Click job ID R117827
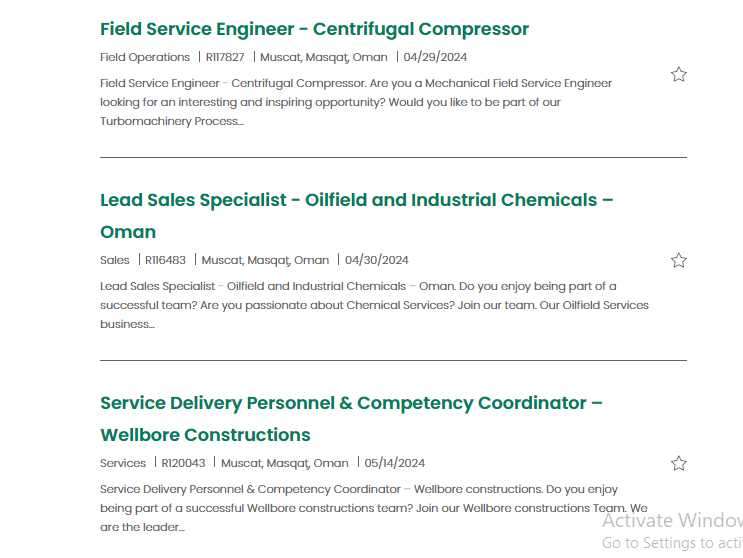Screen dimensions: 743x558 pos(225,57)
